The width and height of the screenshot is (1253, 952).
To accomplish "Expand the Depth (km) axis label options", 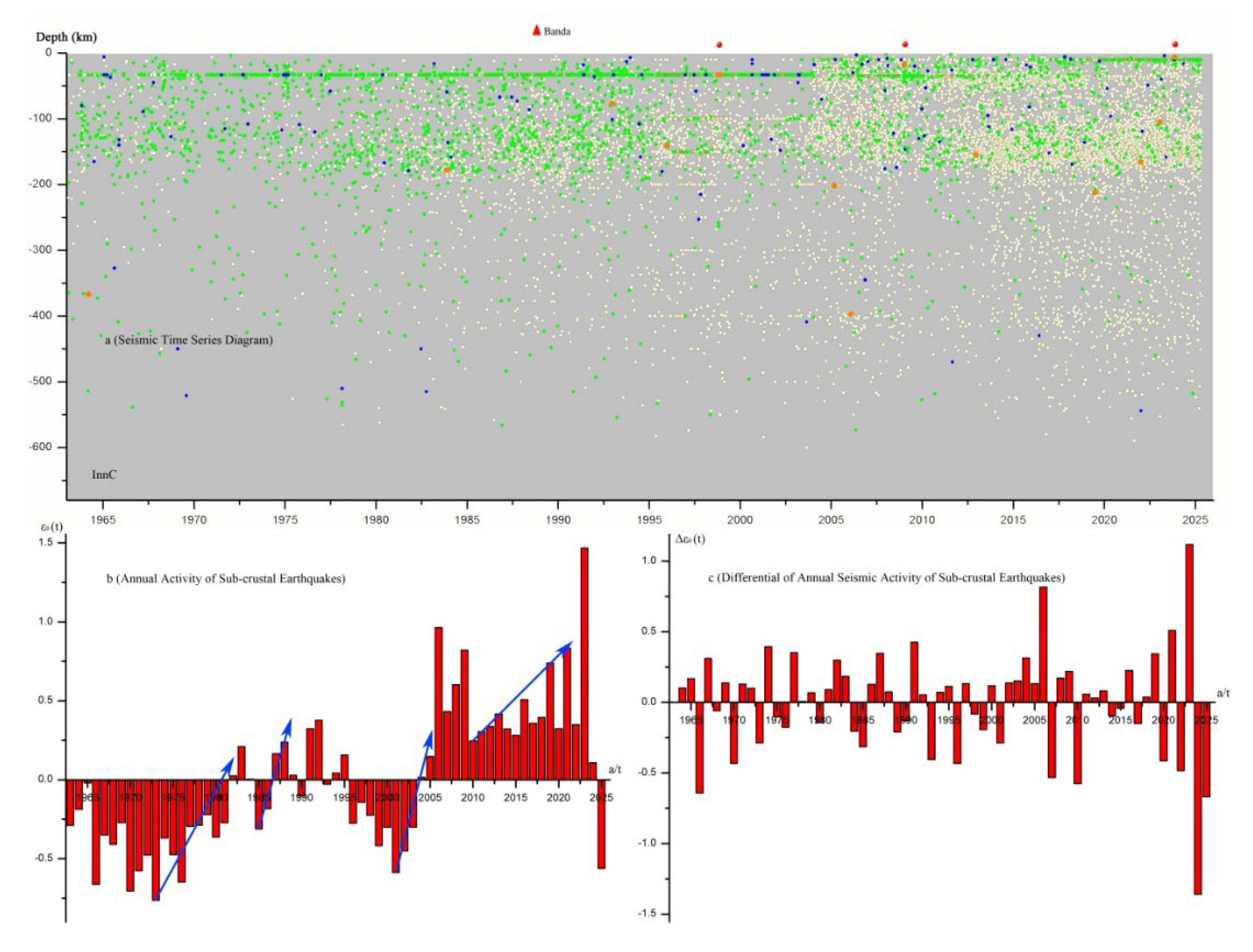I will [x=66, y=37].
